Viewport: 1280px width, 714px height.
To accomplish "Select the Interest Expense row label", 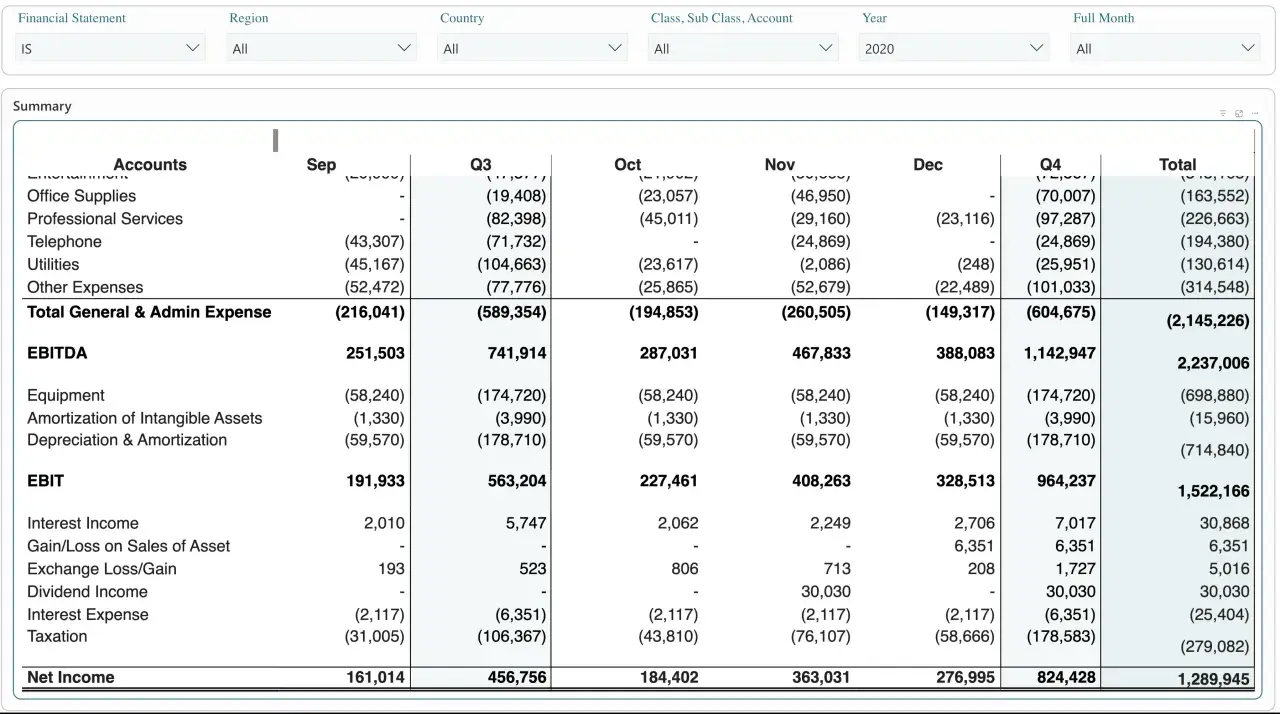I will [x=88, y=614].
